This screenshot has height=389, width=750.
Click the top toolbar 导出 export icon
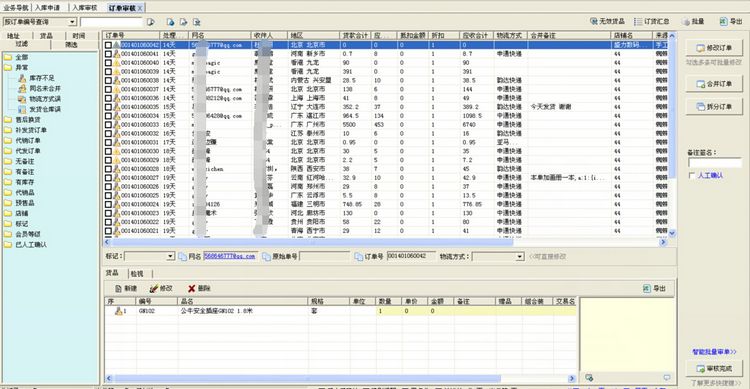723,22
